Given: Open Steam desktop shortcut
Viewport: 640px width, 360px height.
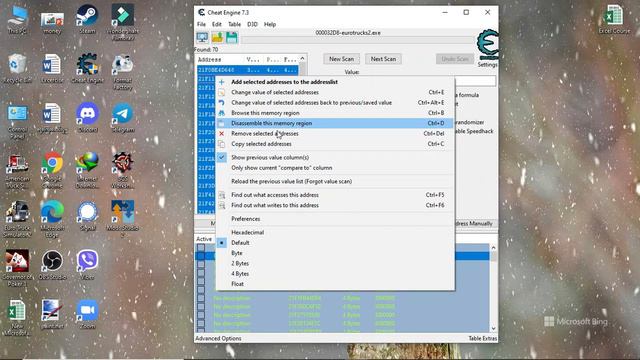Looking at the screenshot, I should coord(87,20).
